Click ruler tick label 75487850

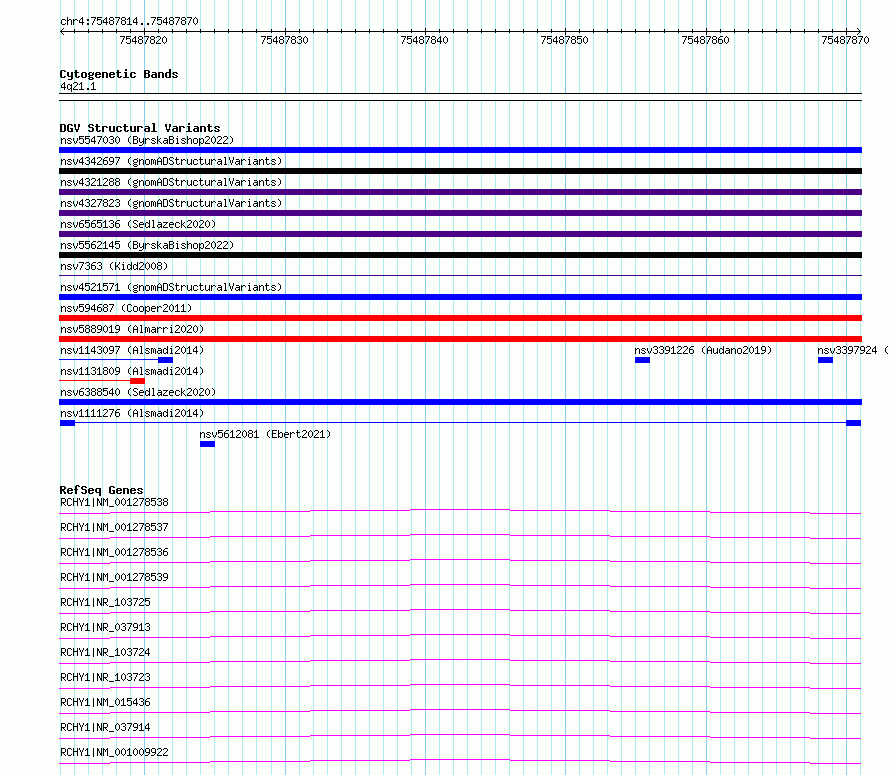(x=565, y=40)
